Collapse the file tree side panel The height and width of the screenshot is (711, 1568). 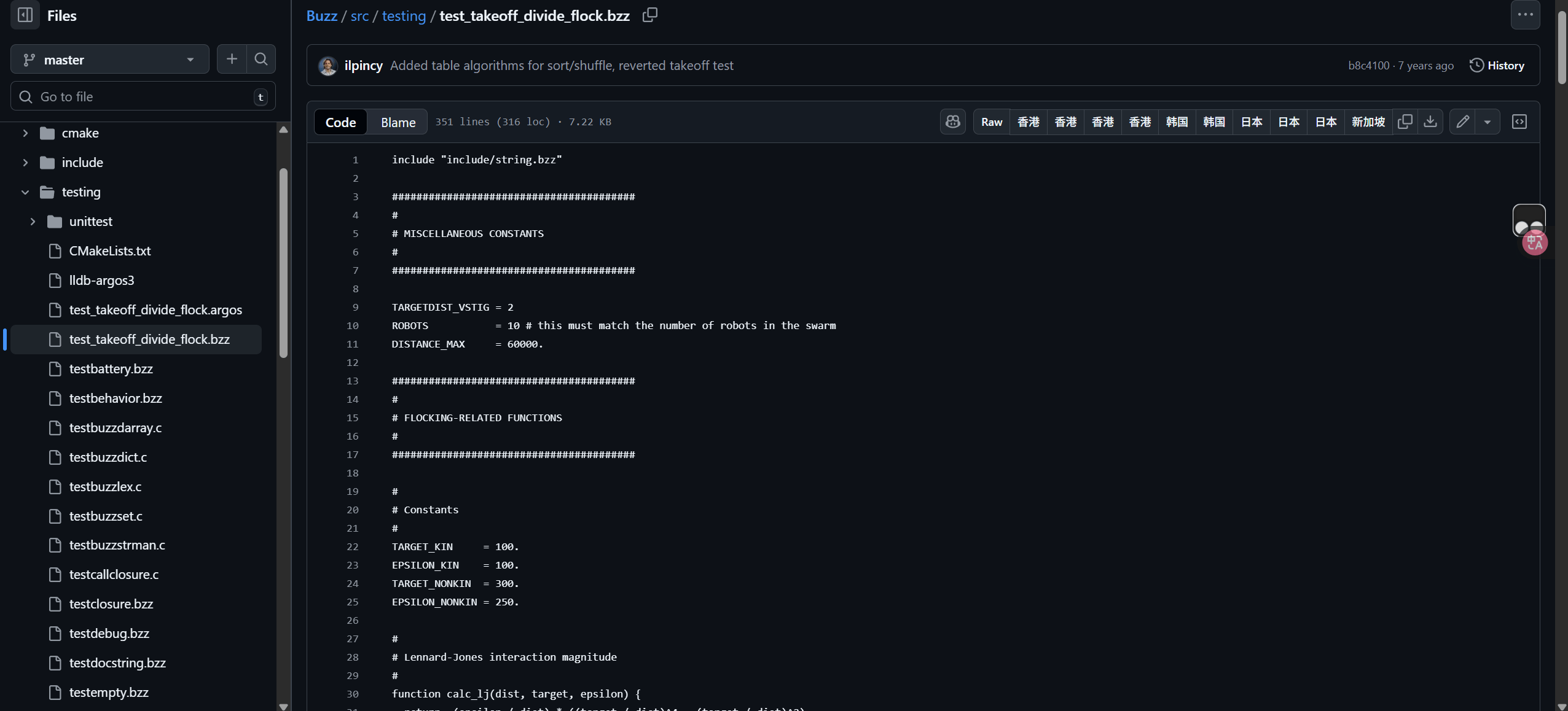coord(25,15)
